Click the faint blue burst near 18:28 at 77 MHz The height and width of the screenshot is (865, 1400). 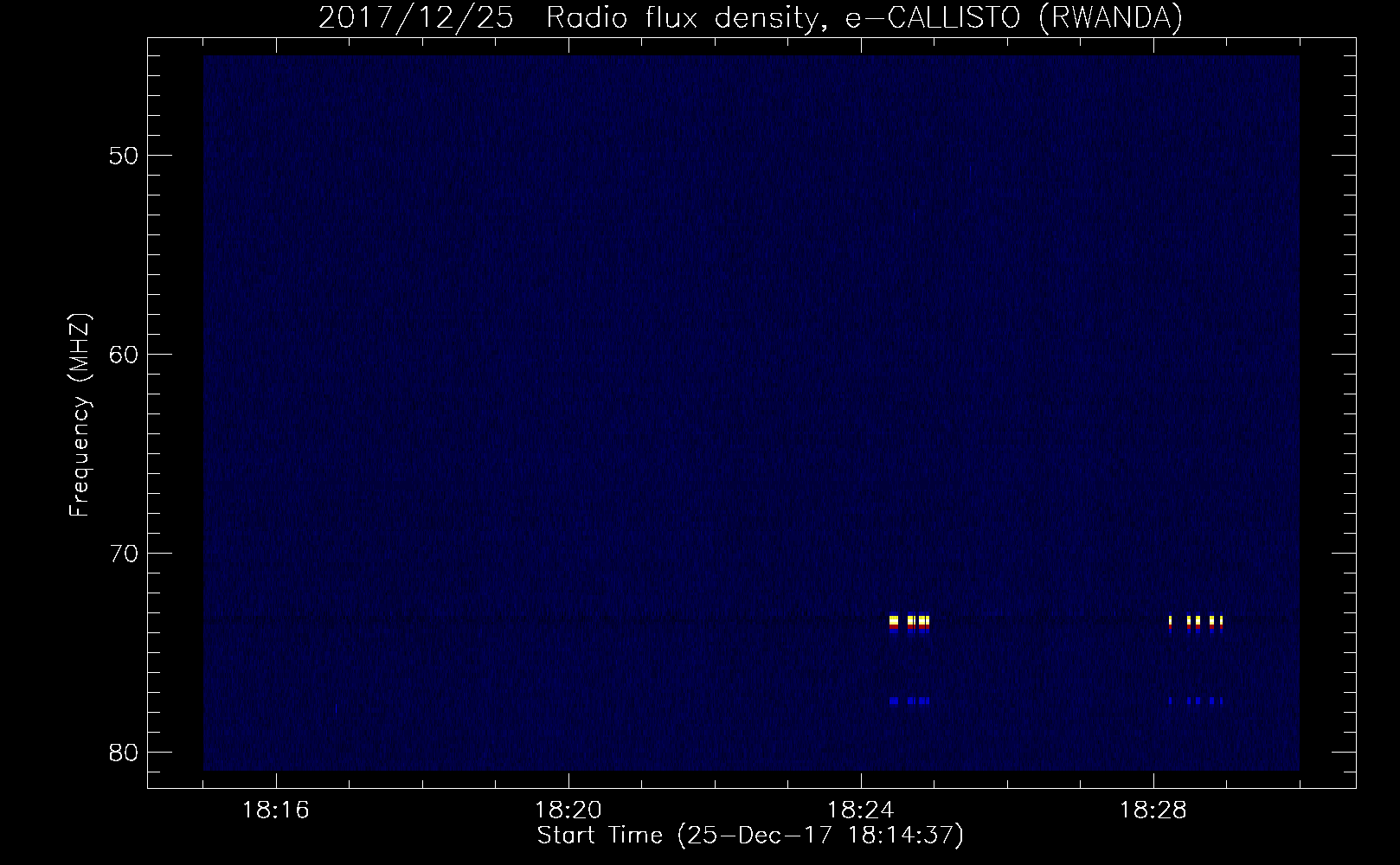[x=1195, y=701]
